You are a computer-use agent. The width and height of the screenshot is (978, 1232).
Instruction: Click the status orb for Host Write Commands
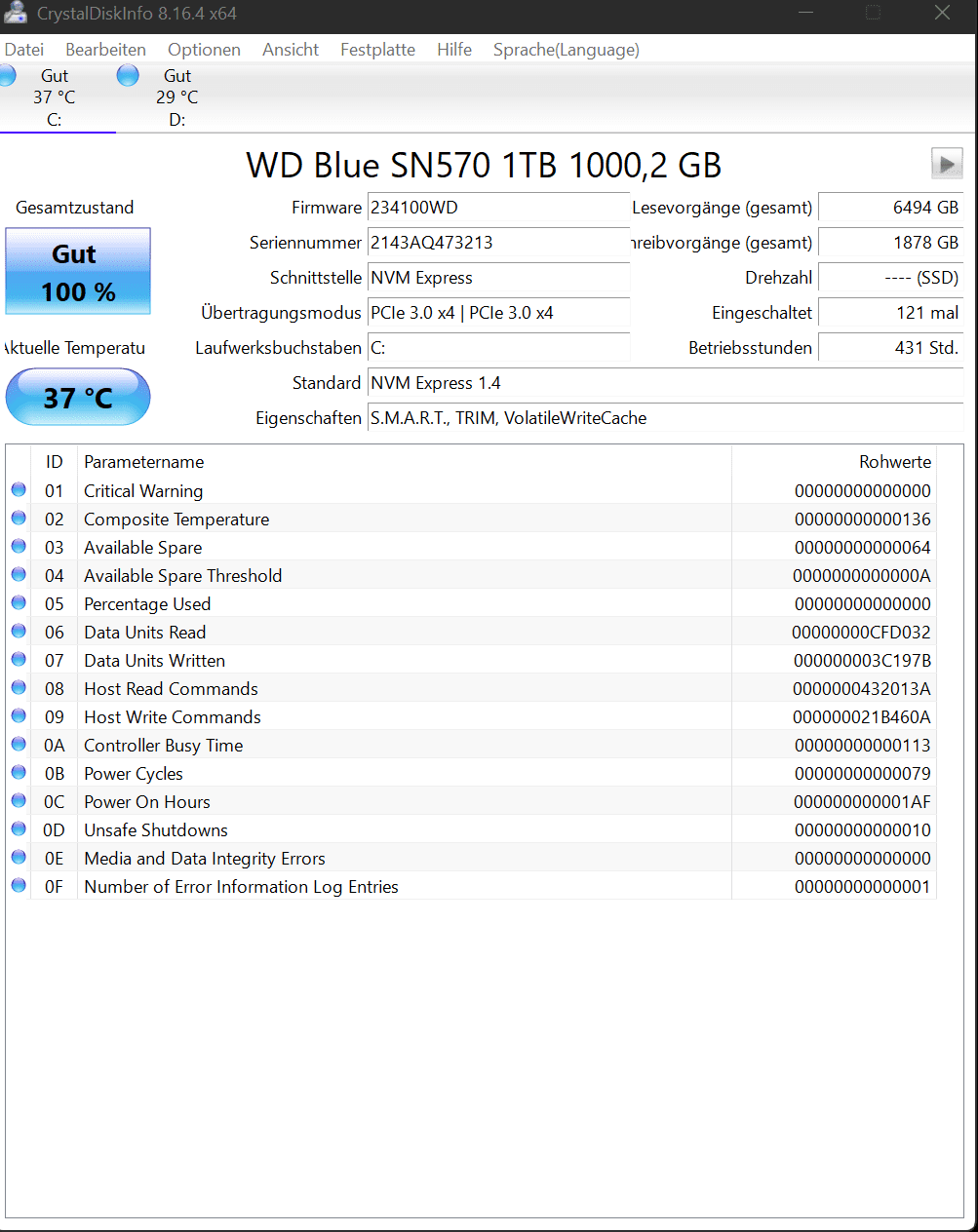pyautogui.click(x=19, y=715)
